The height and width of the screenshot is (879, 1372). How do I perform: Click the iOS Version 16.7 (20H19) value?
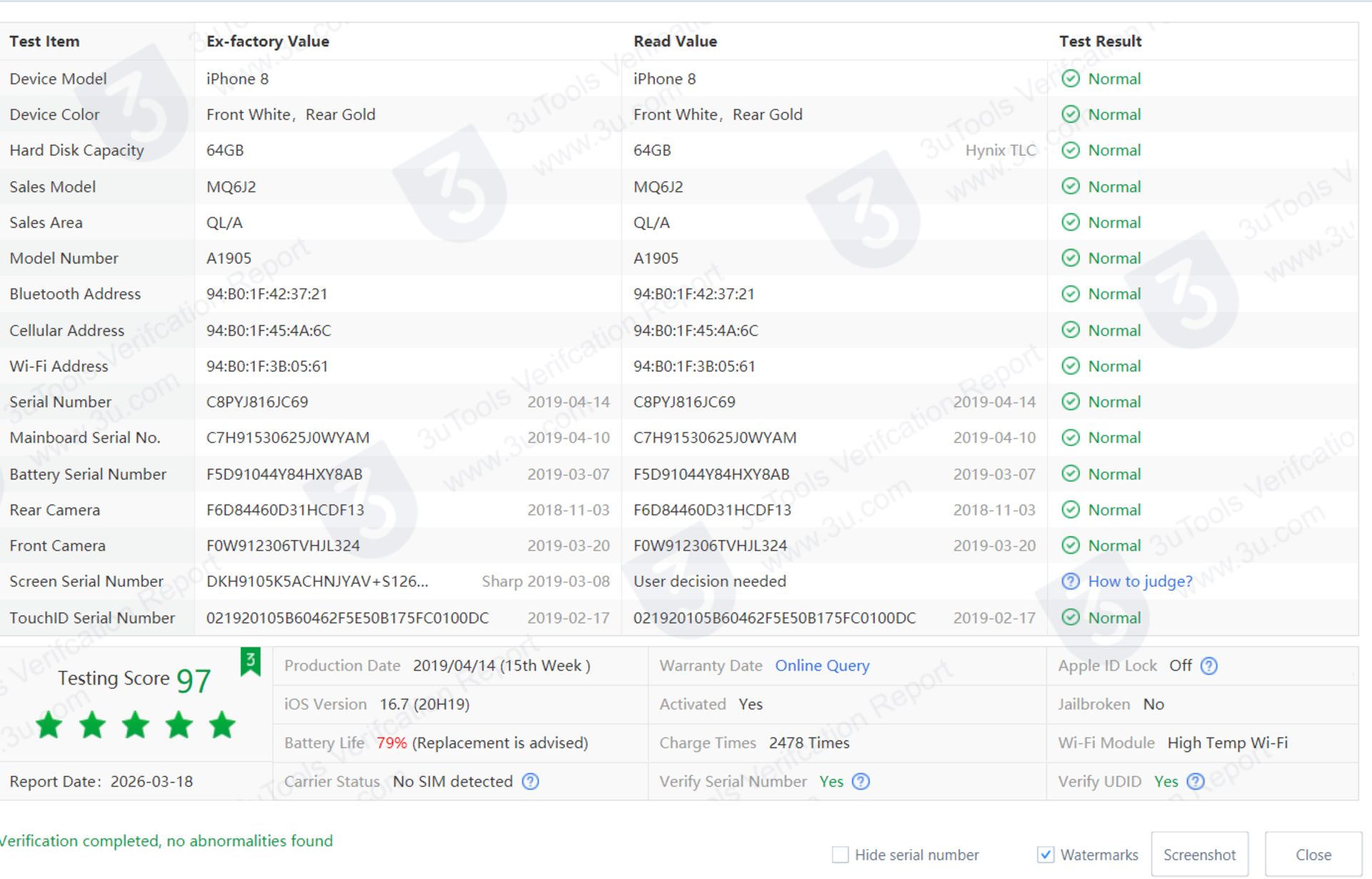coord(424,705)
